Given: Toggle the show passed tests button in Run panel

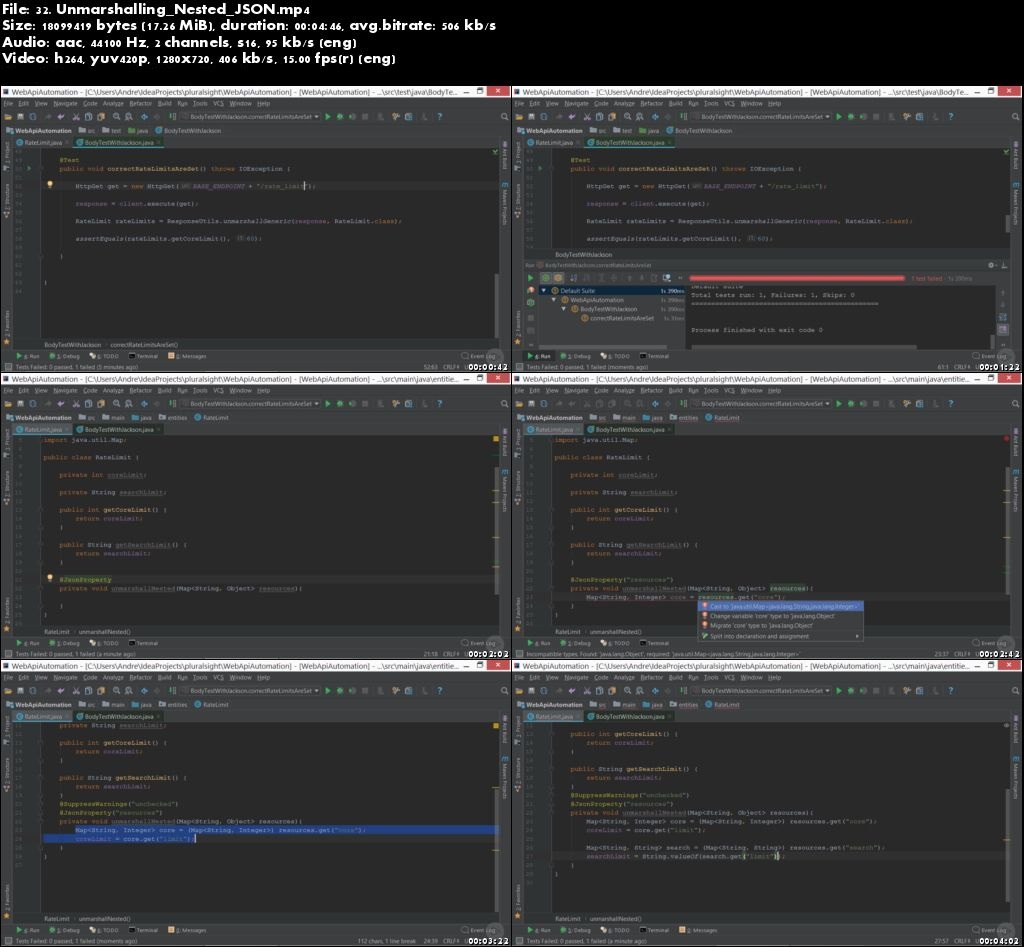Looking at the screenshot, I should point(545,278).
